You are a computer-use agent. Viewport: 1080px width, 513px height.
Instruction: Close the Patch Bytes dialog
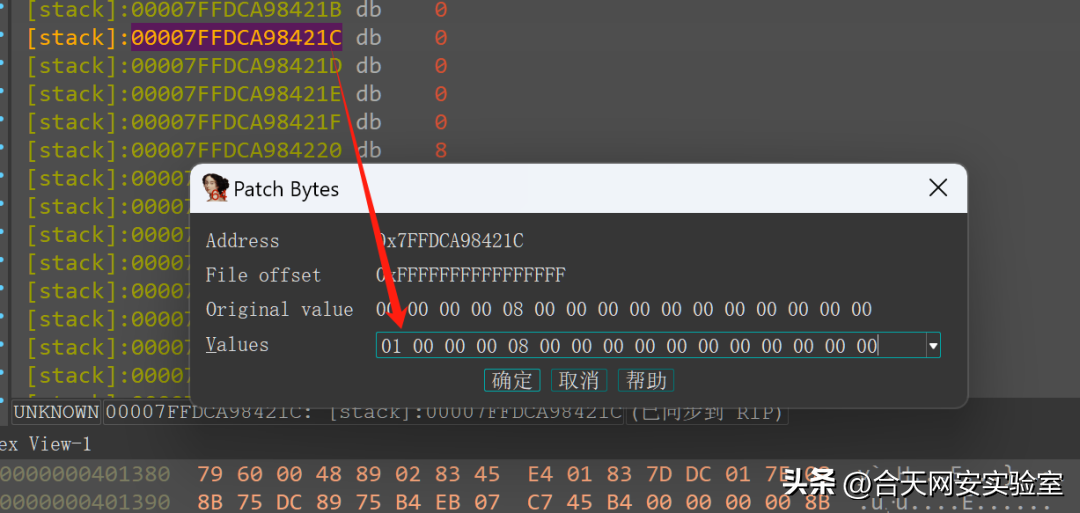pos(937,188)
